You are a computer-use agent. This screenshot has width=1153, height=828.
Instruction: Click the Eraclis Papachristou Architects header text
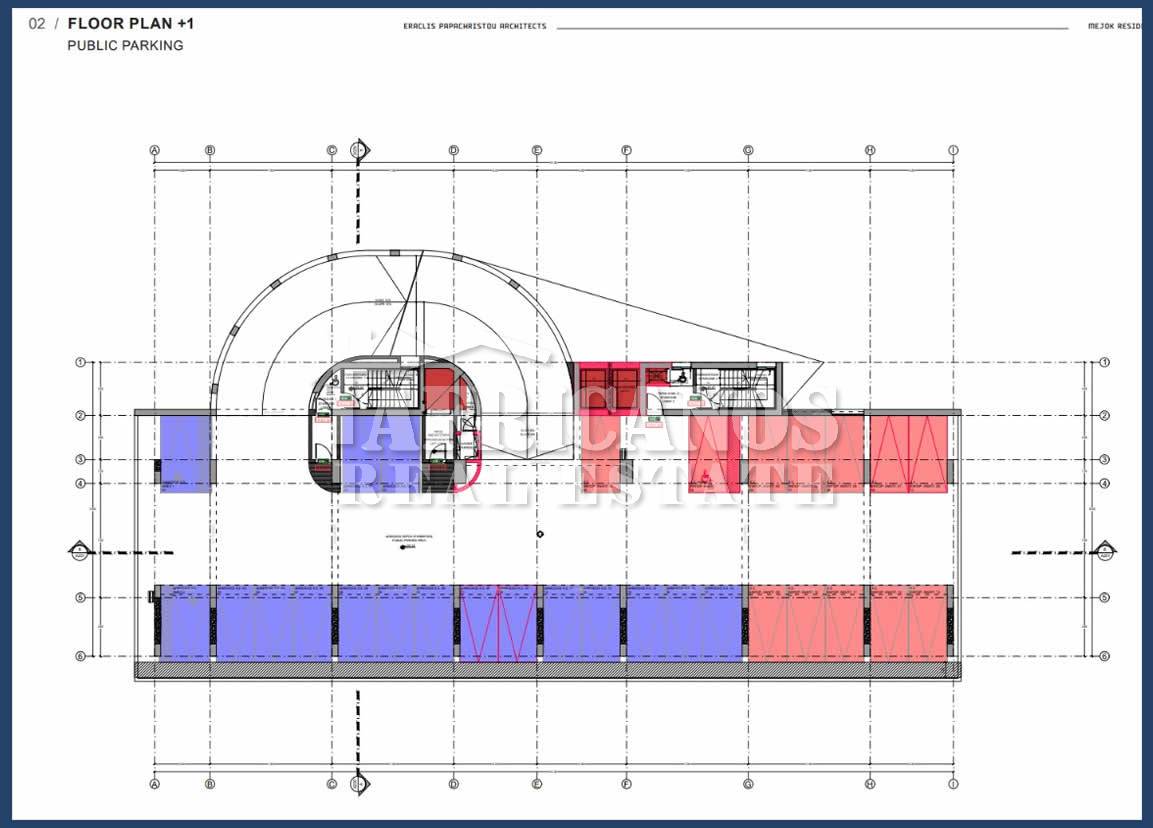(x=474, y=26)
